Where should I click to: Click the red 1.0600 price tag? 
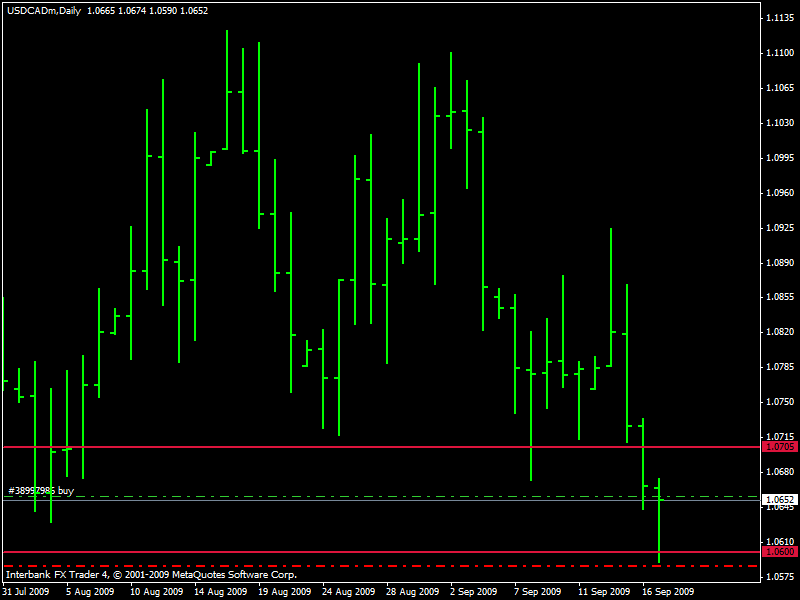778,552
